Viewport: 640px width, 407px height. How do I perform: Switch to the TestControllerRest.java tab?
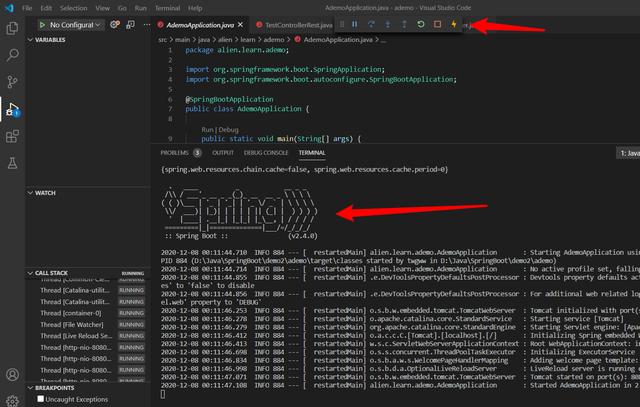tap(298, 25)
